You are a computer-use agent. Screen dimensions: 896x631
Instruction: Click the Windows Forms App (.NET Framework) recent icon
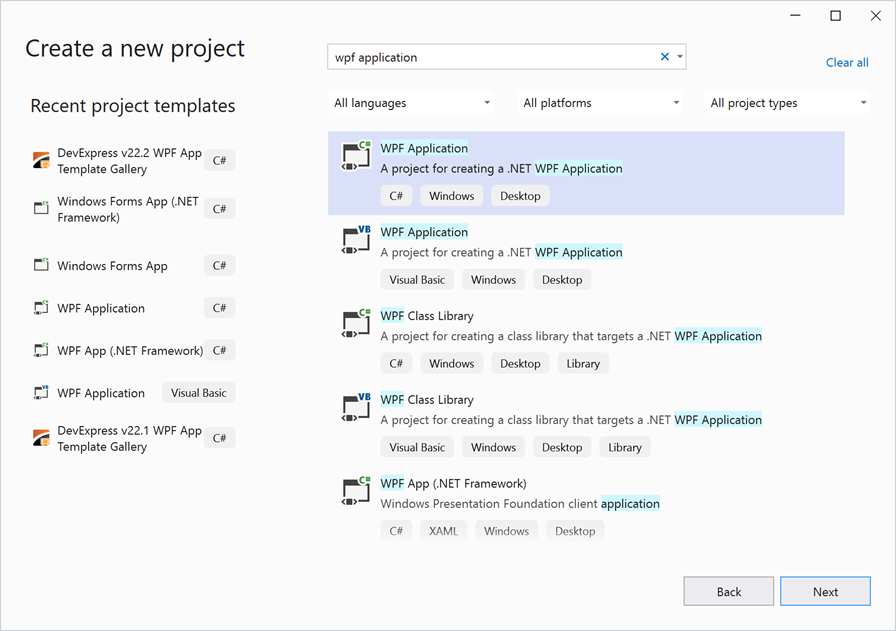[41, 208]
